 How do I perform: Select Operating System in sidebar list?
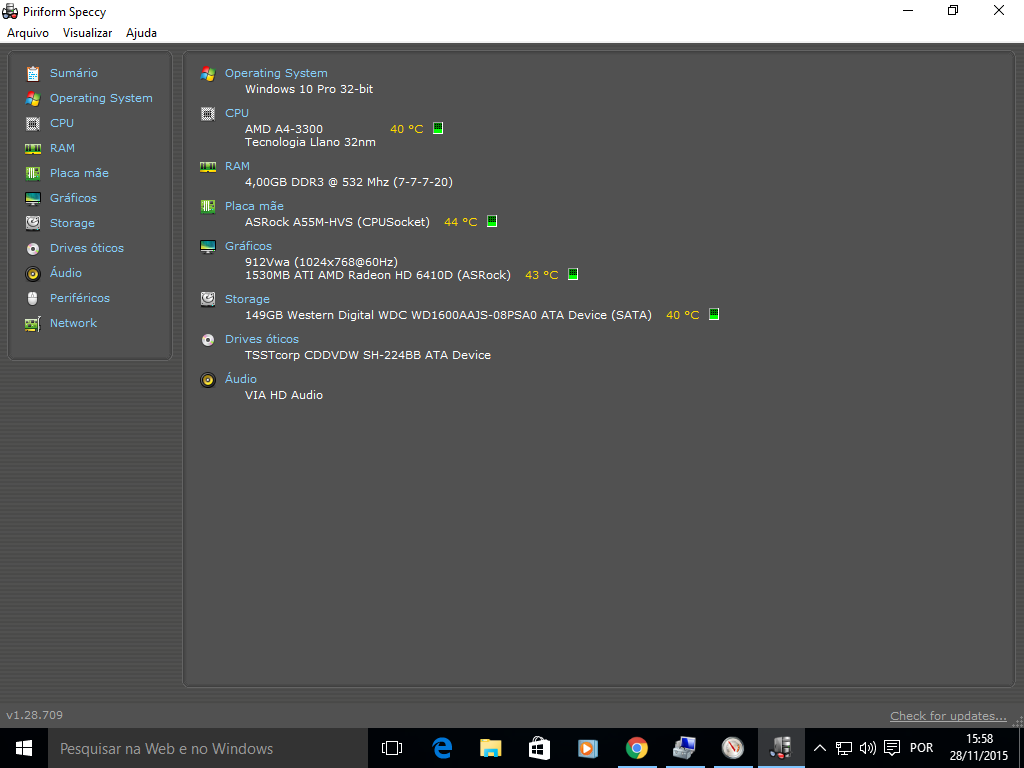[x=101, y=98]
